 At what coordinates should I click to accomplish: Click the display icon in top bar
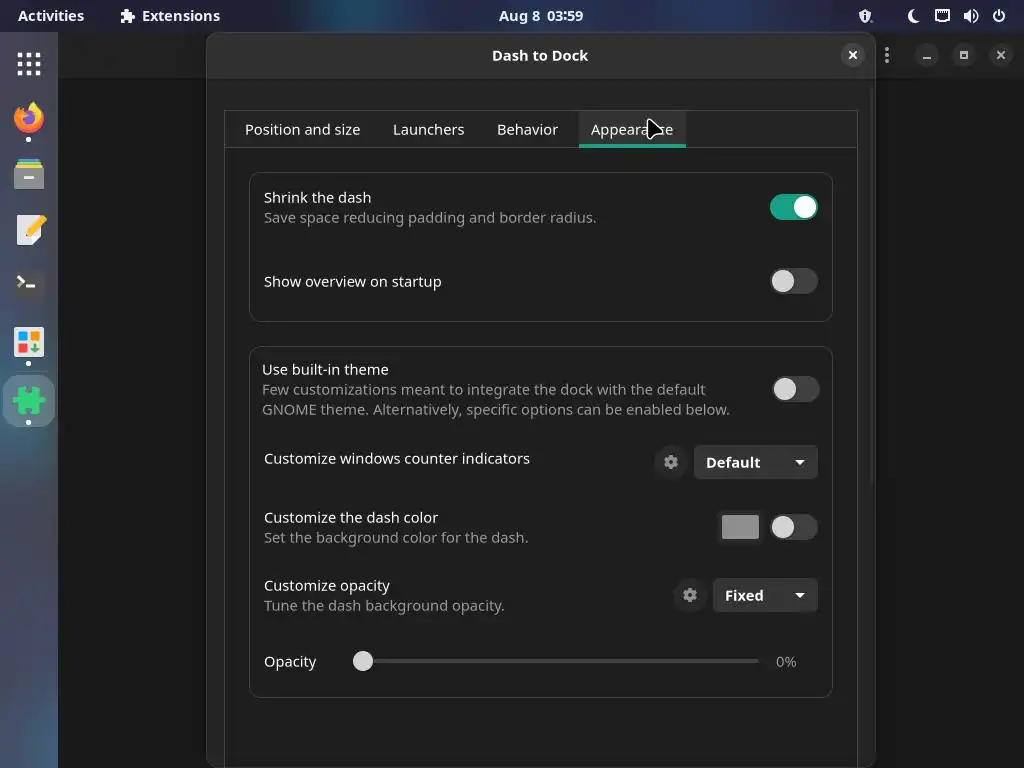[x=942, y=16]
